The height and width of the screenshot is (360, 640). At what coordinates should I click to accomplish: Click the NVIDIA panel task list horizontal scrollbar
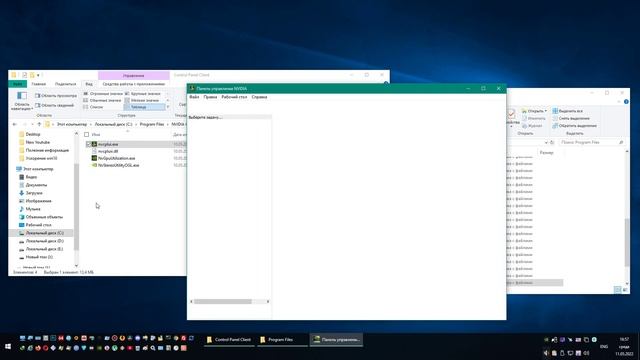pyautogui.click(x=222, y=302)
